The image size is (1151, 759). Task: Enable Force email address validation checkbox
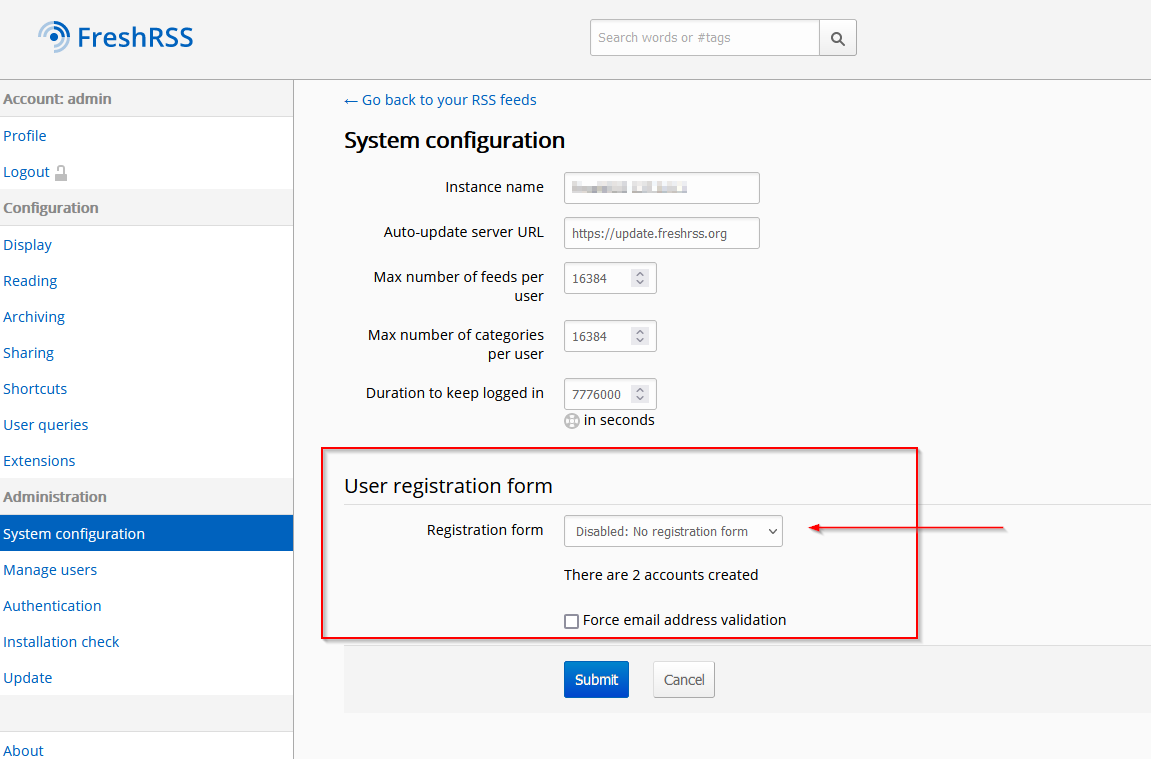[x=572, y=621]
